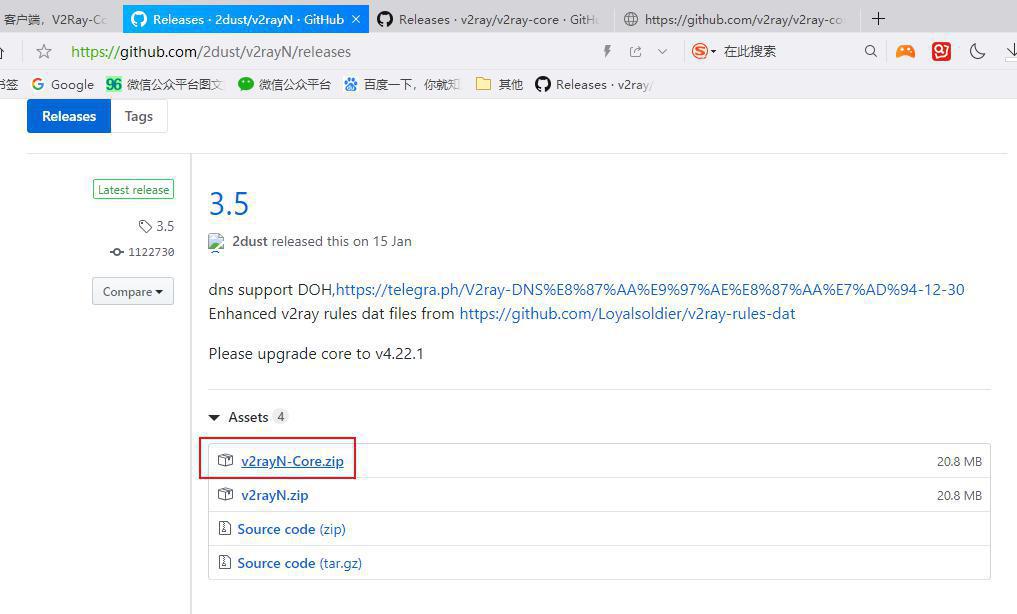Open the 3.5 release title
The height and width of the screenshot is (614, 1017).
coord(228,204)
